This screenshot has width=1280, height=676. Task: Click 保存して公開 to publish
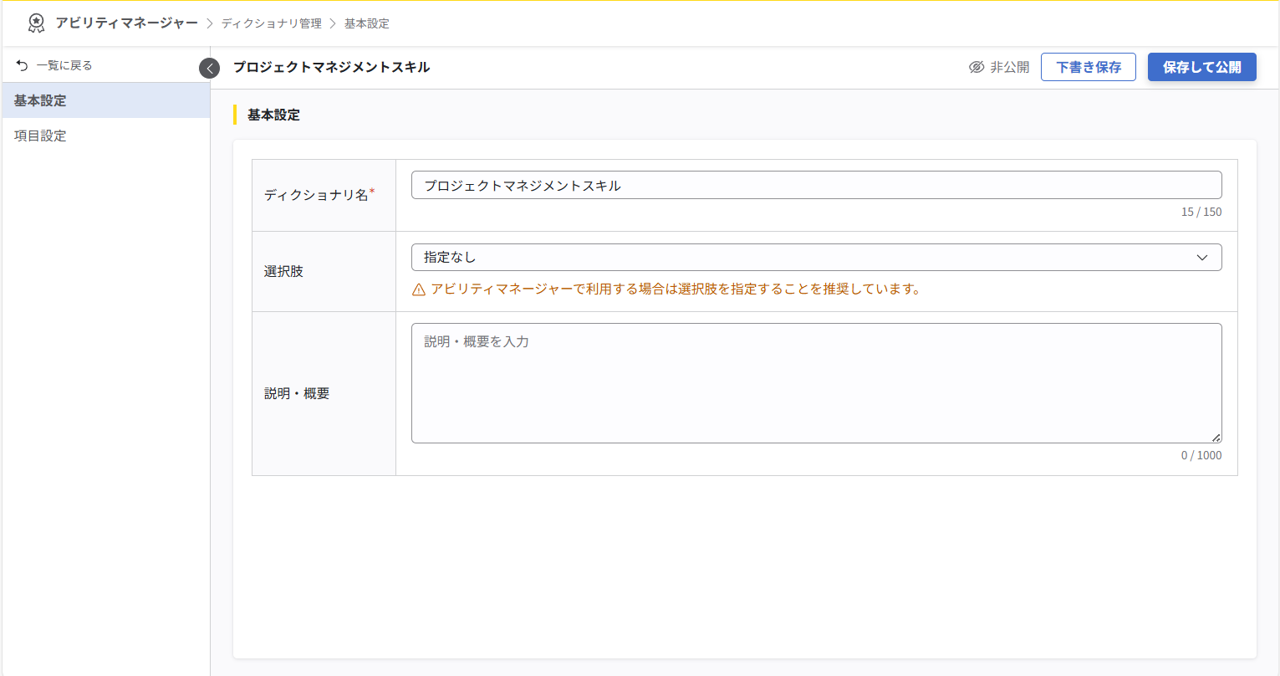1202,66
